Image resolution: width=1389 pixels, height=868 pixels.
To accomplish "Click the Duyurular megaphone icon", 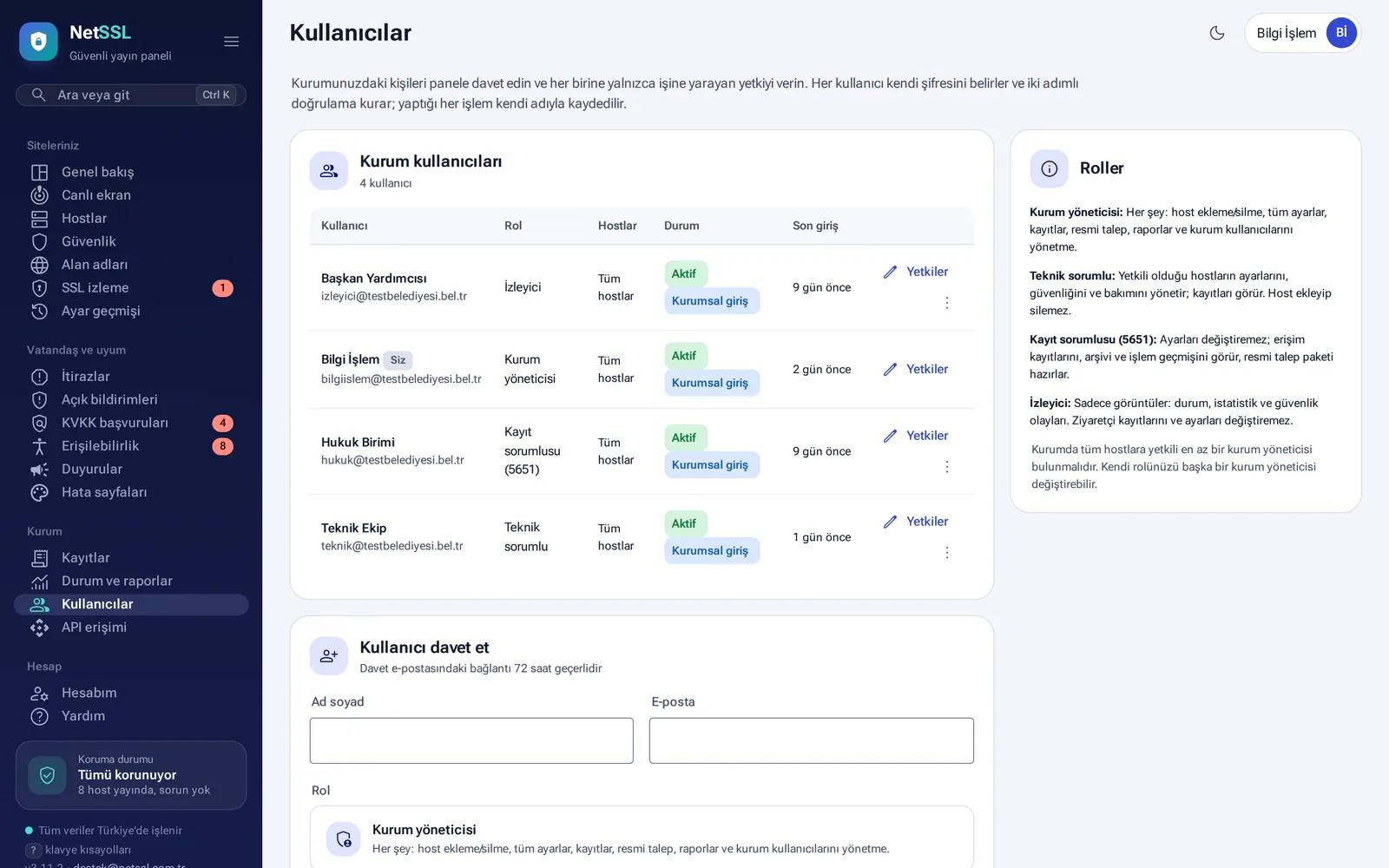I will 40,469.
